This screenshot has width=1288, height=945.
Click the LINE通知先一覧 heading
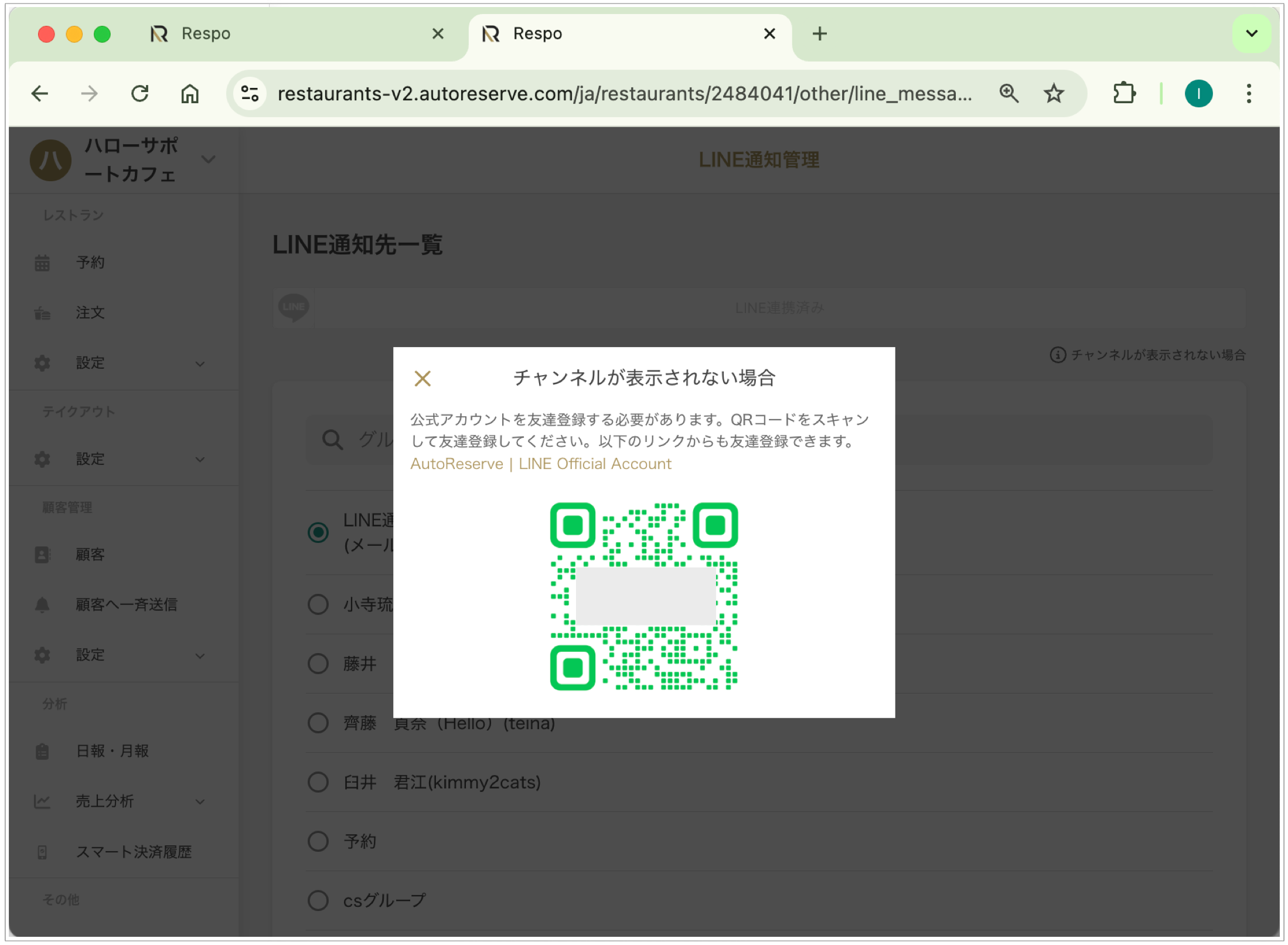pos(357,244)
